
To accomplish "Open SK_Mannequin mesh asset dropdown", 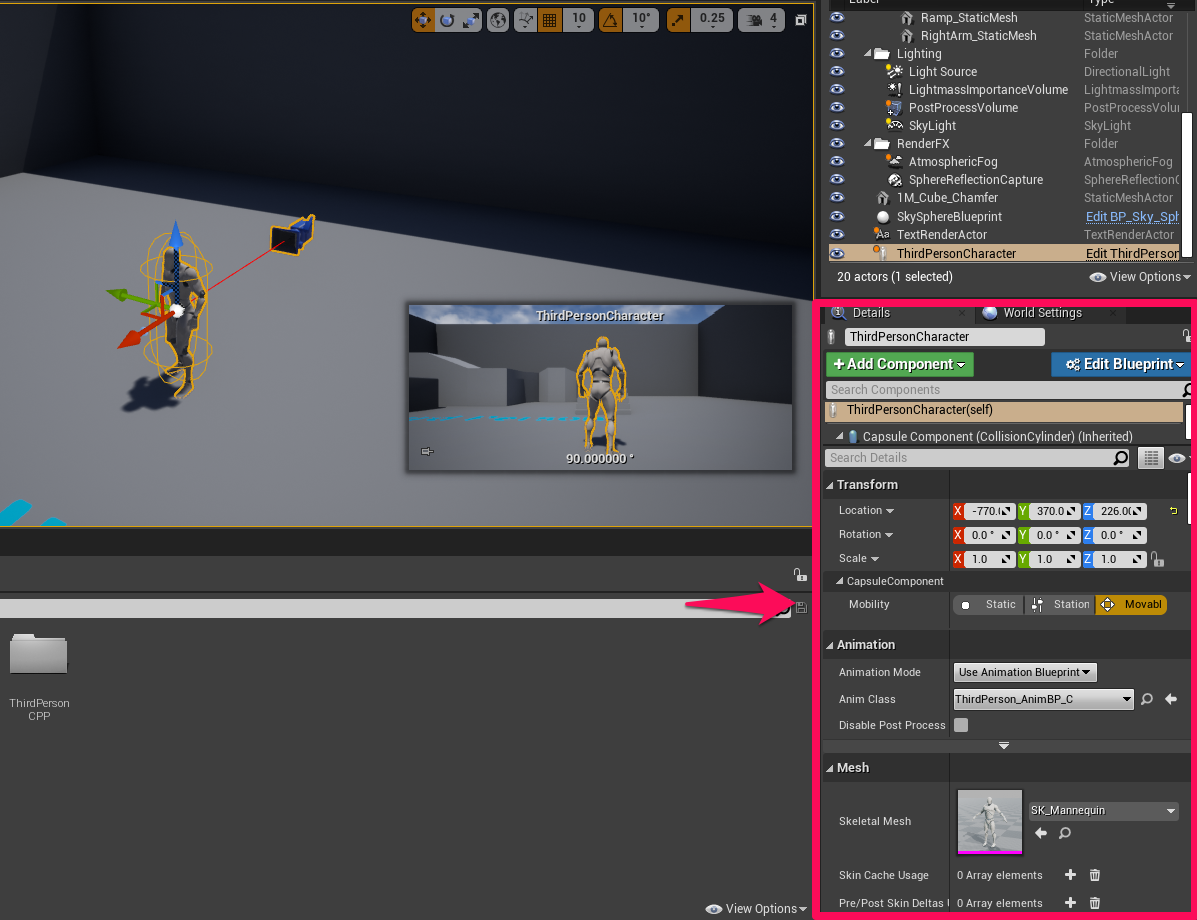I will 1102,811.
